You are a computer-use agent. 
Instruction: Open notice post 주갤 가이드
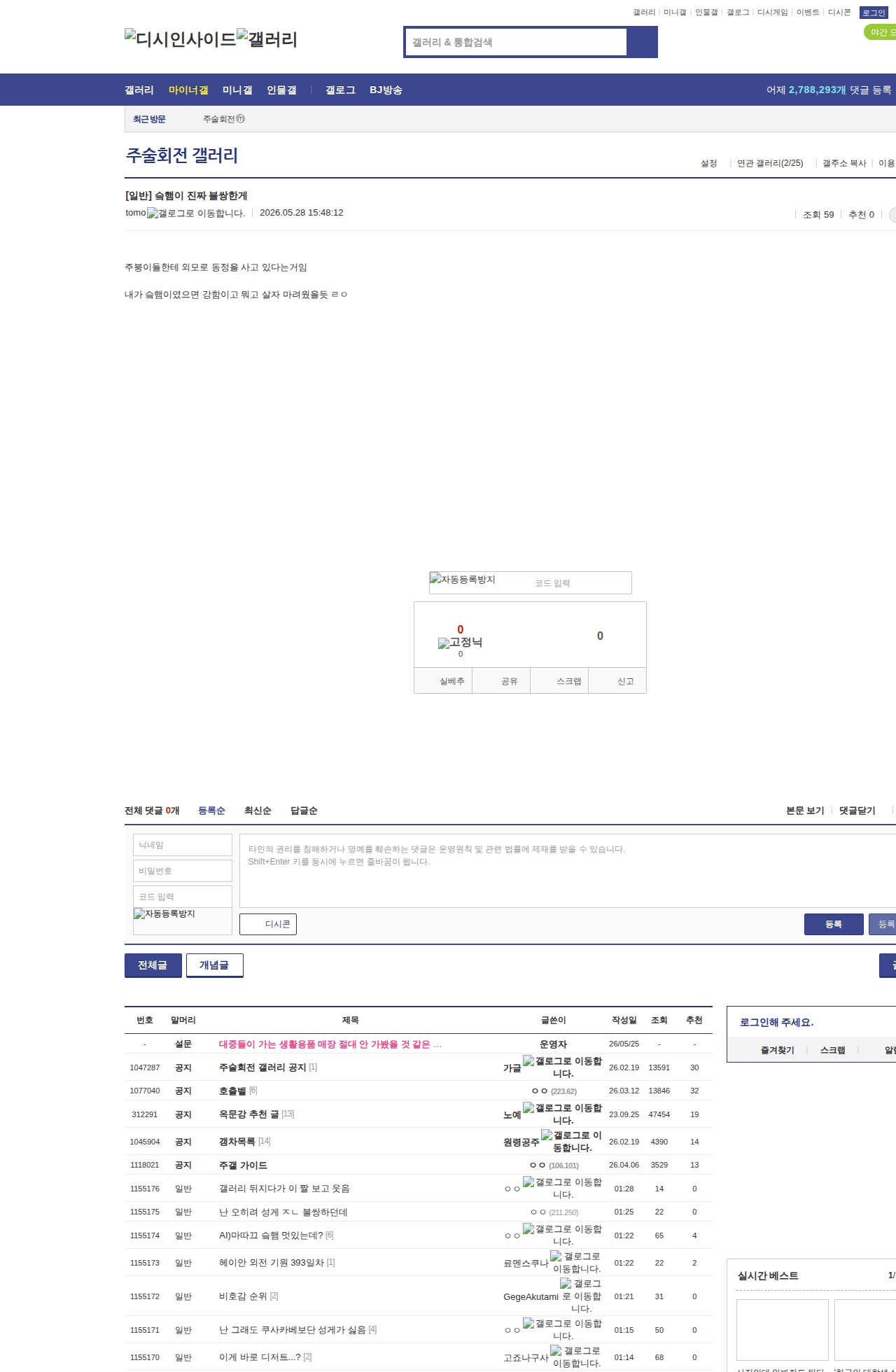click(x=243, y=1165)
